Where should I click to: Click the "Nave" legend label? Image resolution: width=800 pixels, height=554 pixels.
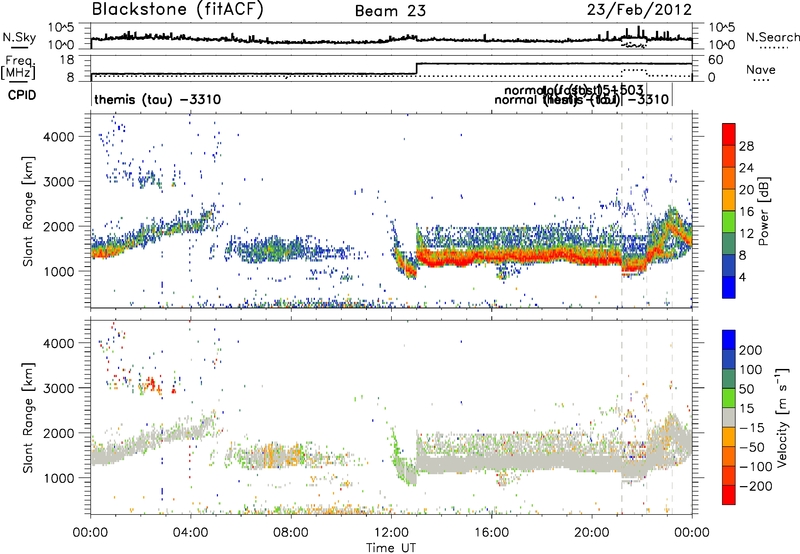coord(761,69)
